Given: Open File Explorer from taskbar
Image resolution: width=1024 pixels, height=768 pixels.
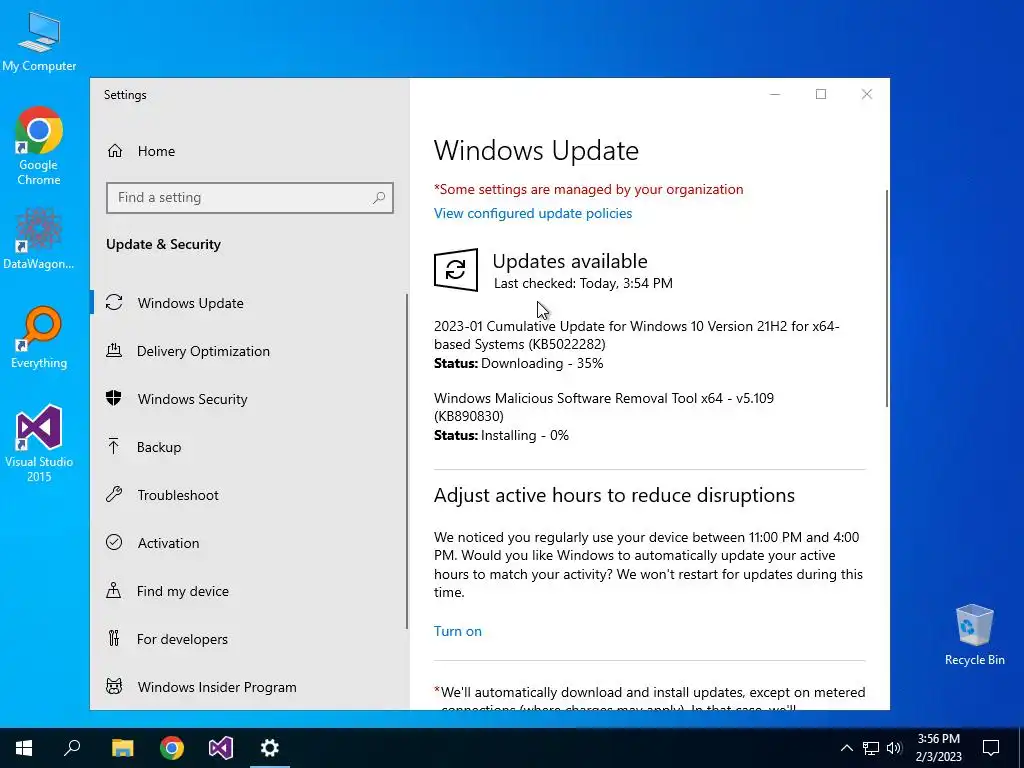Looking at the screenshot, I should coord(122,748).
